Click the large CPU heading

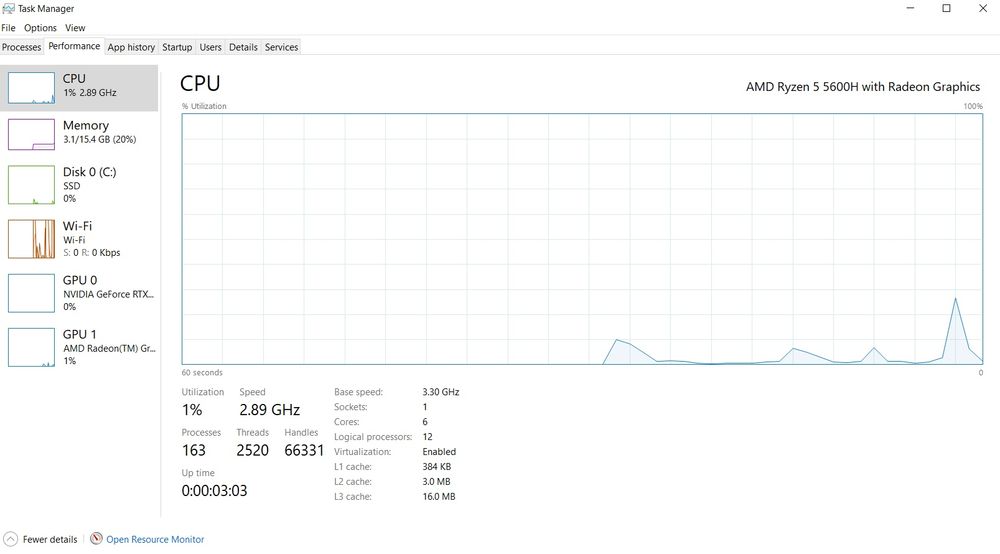[200, 84]
